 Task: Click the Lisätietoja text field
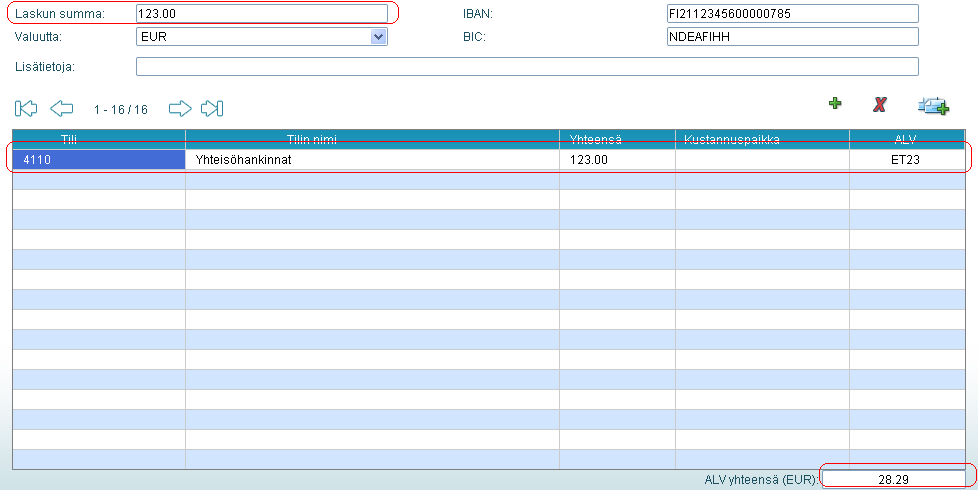click(527, 67)
